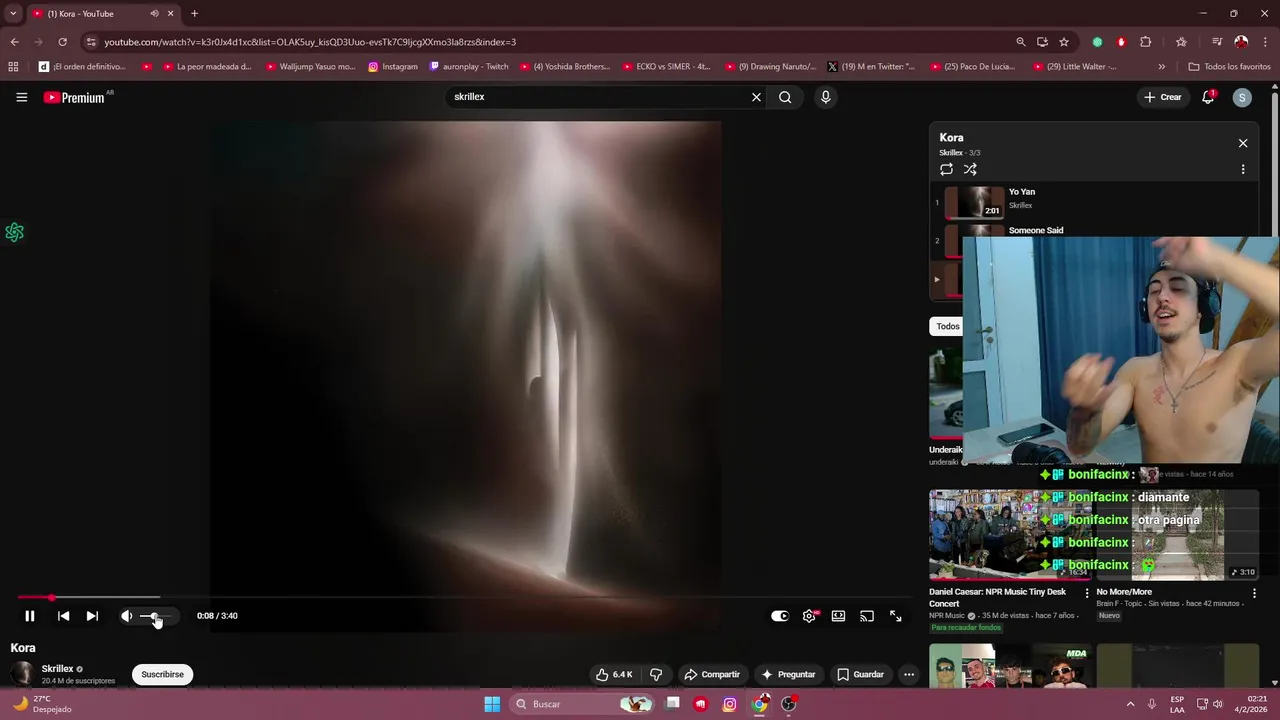Adjust the player volume slider
Screen dimensions: 1280x720
156,616
